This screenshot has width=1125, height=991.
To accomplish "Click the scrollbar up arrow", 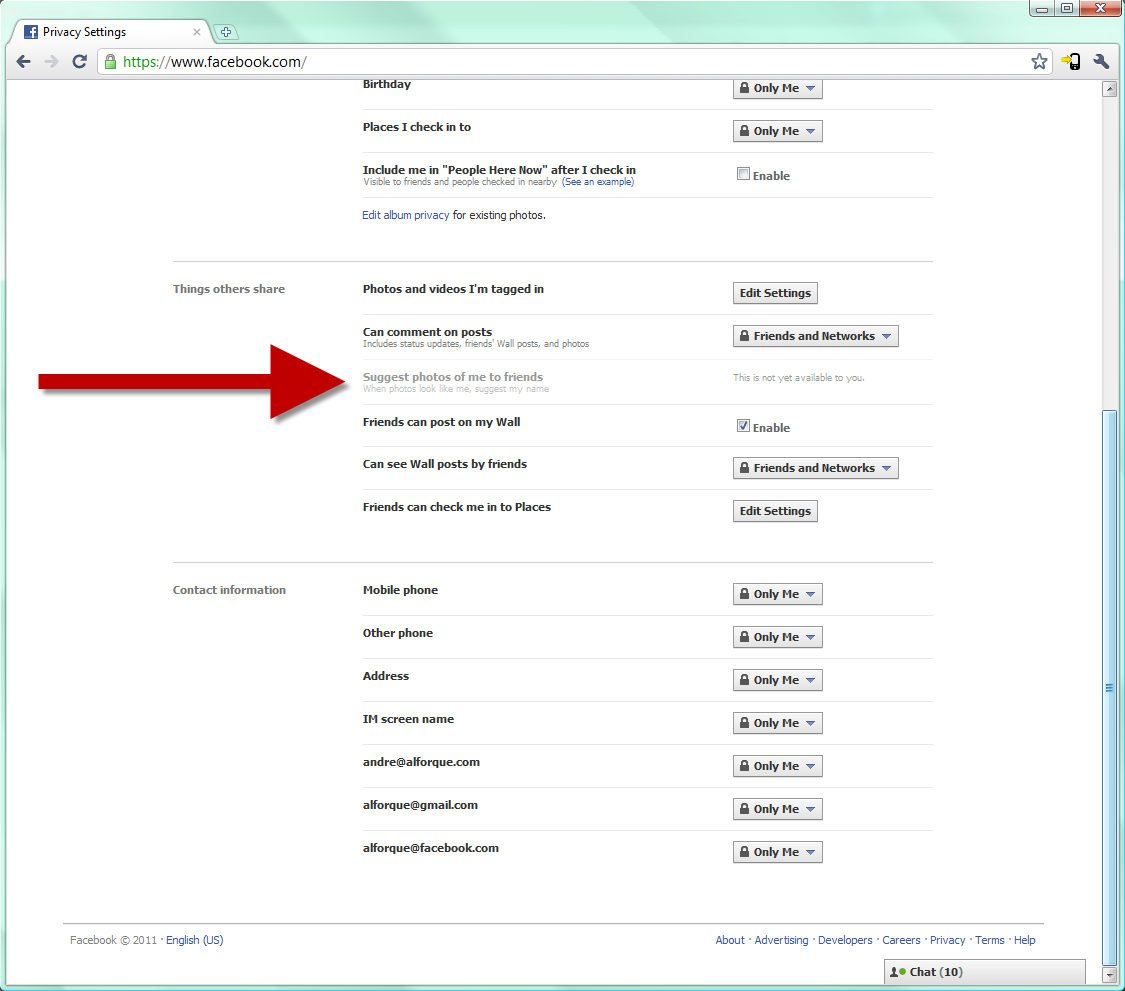I will (1110, 89).
